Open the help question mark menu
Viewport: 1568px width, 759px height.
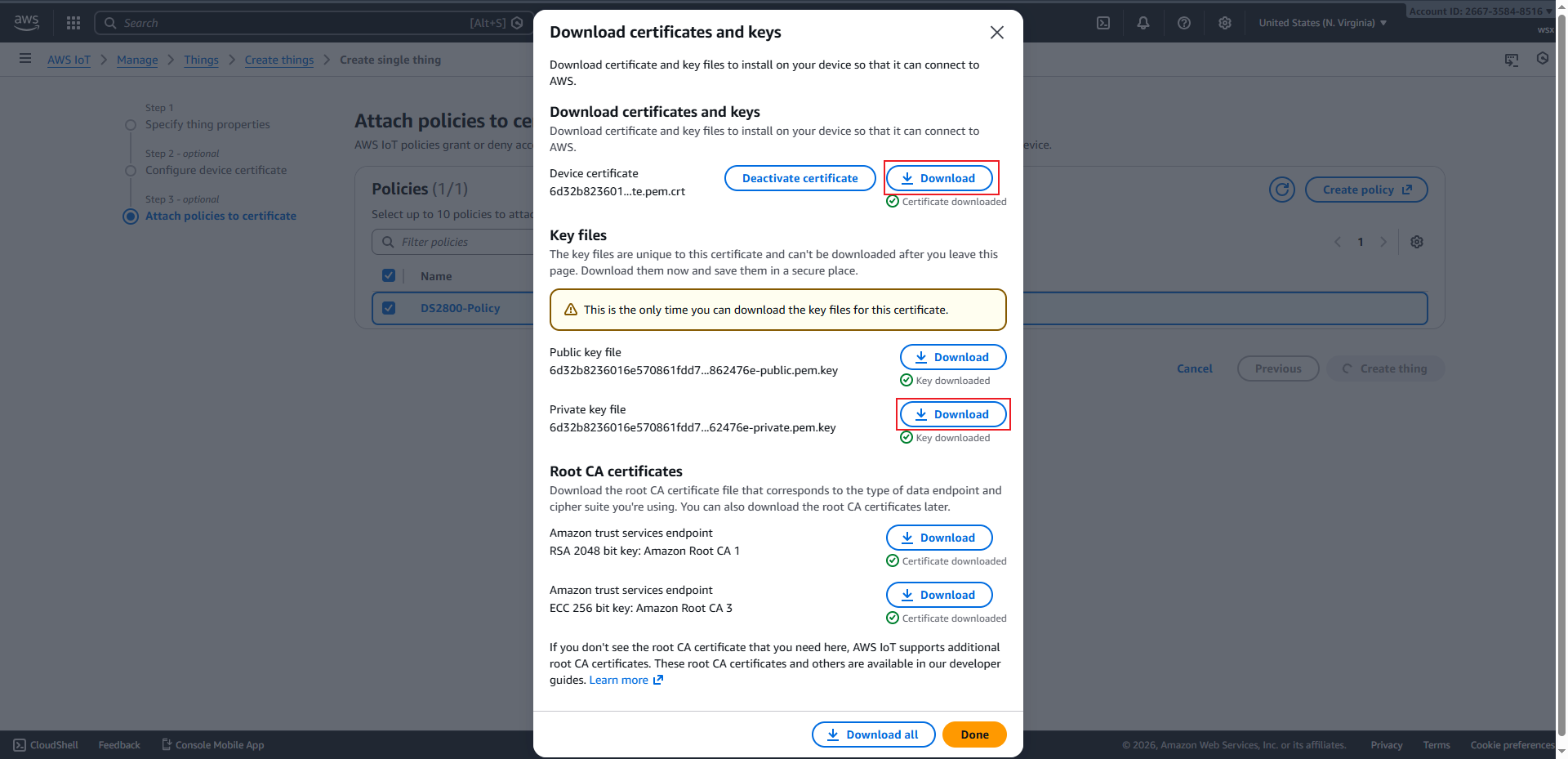coord(1184,23)
